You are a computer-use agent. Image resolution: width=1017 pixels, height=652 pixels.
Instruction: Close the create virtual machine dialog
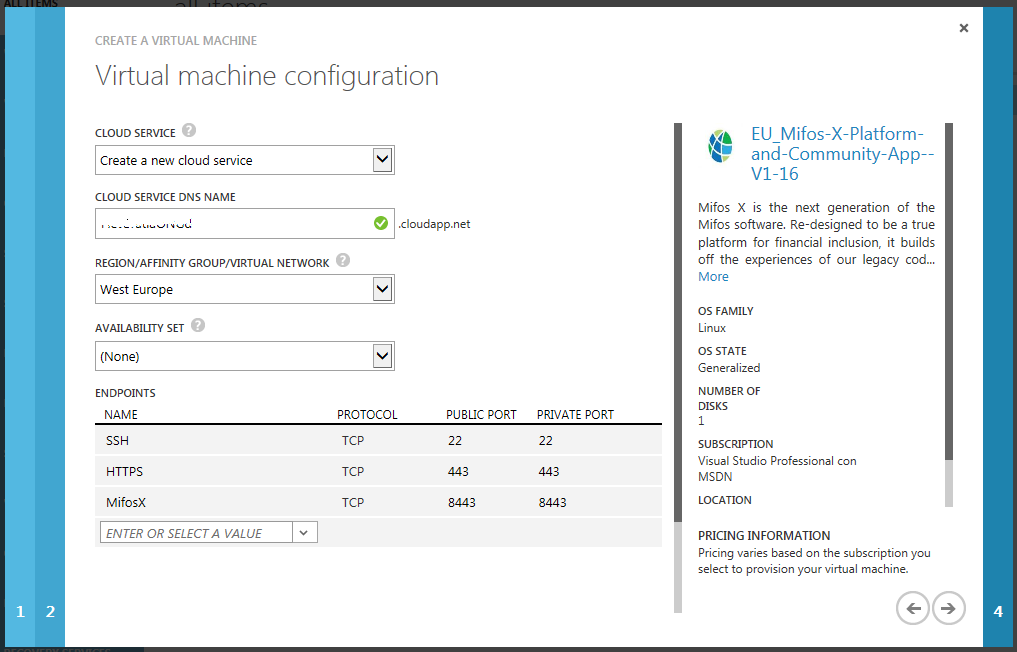coord(963,28)
